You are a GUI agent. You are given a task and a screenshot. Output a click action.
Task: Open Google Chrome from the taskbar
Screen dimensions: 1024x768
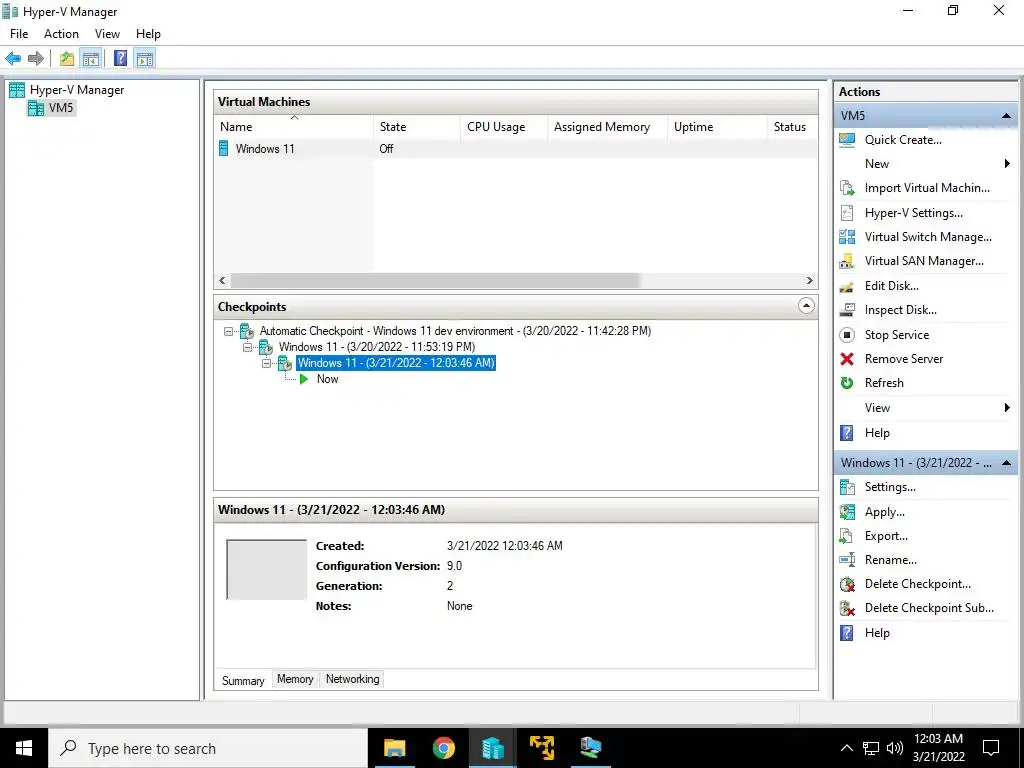[x=443, y=748]
